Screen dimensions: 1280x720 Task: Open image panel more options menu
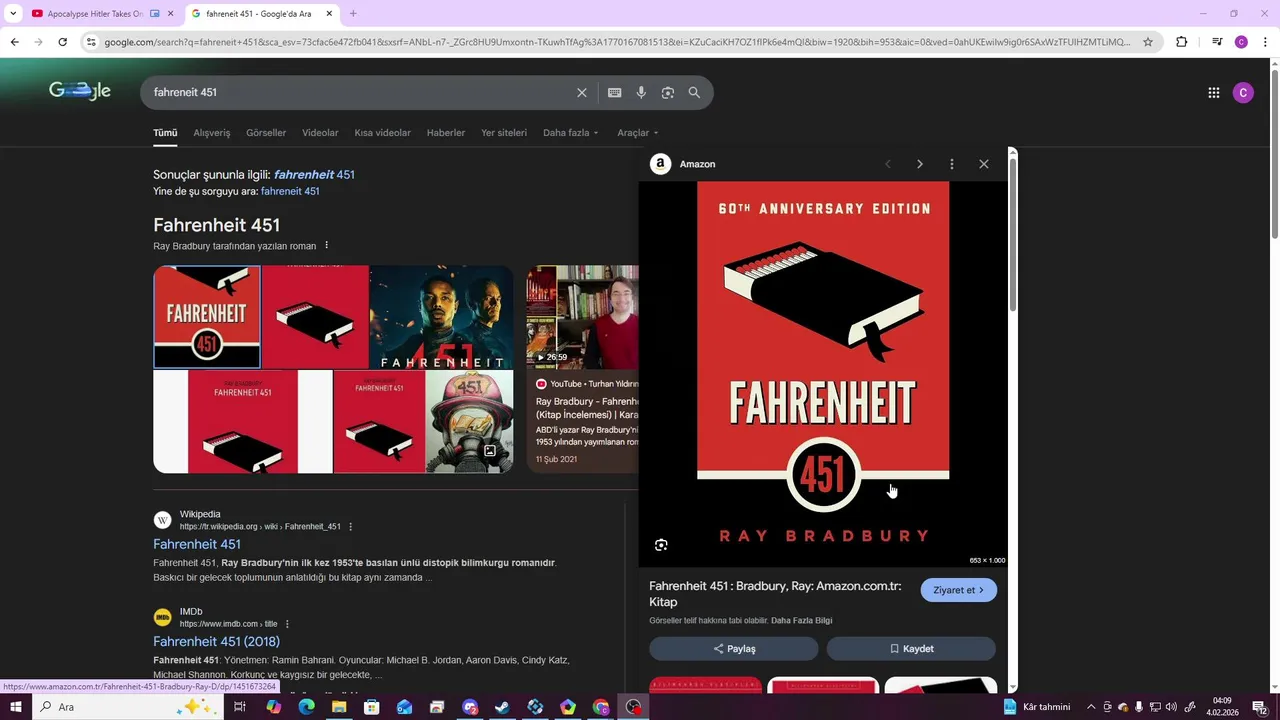click(x=952, y=164)
